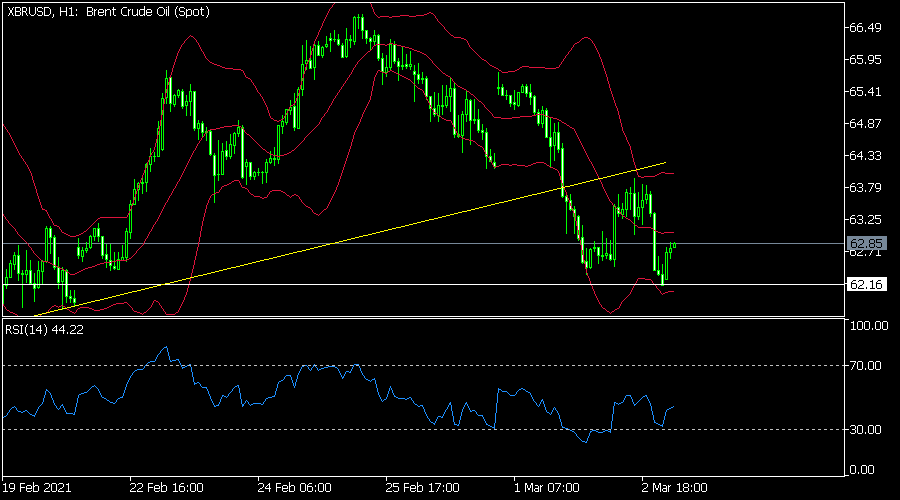Click the 63.79 price axis label

click(x=866, y=188)
